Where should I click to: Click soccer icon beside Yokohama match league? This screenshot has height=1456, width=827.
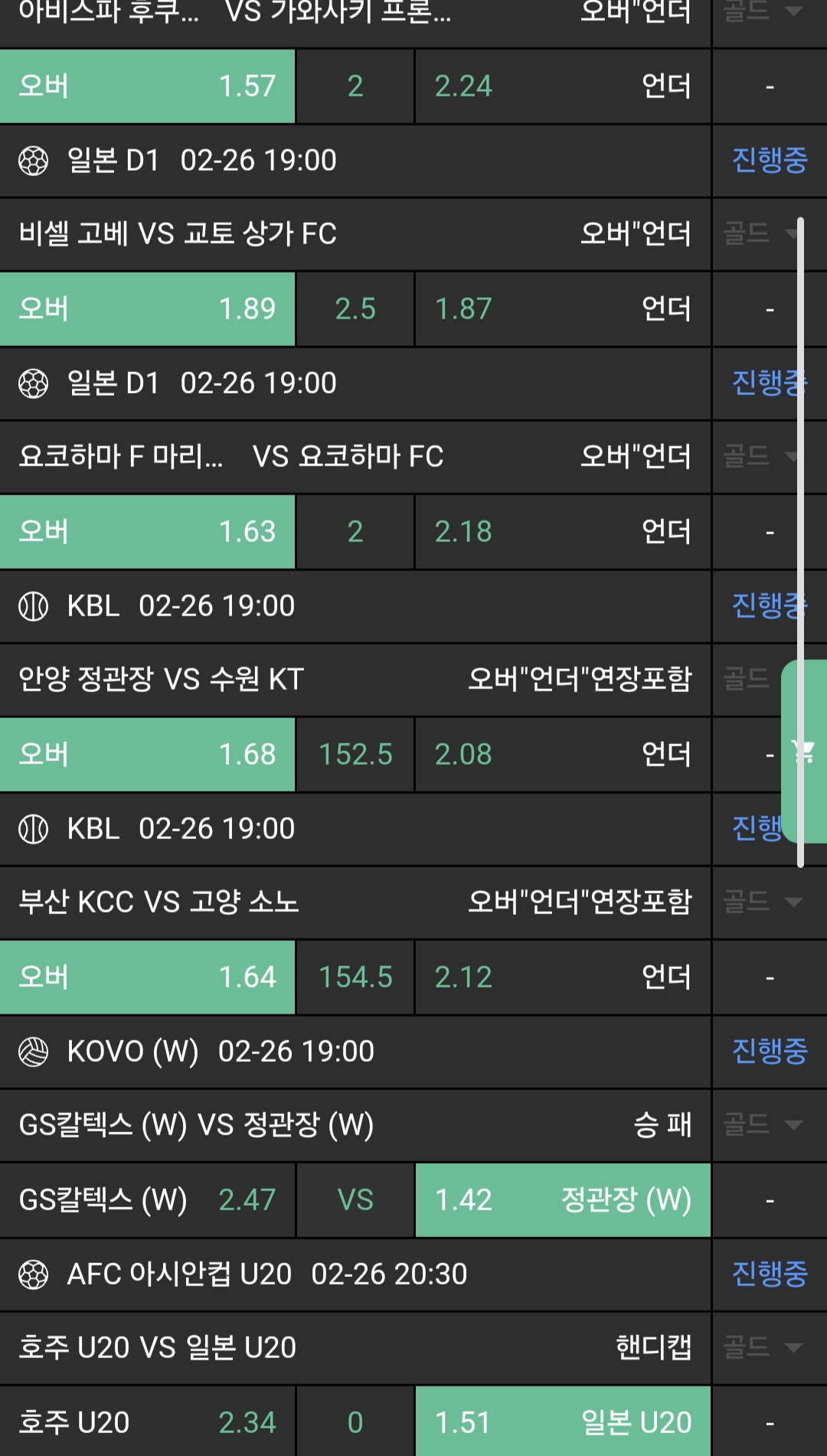[33, 384]
